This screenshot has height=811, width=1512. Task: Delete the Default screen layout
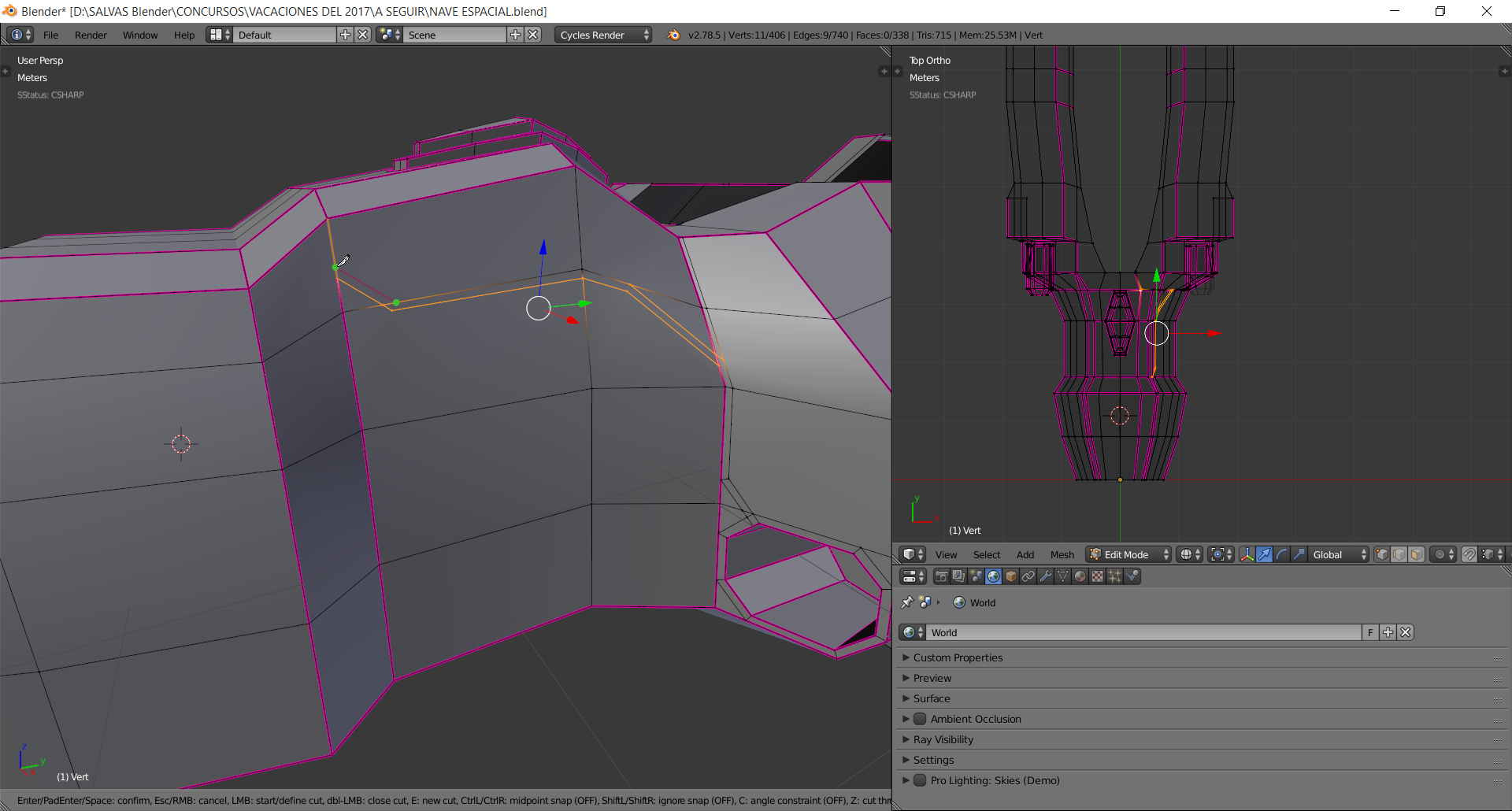(363, 35)
